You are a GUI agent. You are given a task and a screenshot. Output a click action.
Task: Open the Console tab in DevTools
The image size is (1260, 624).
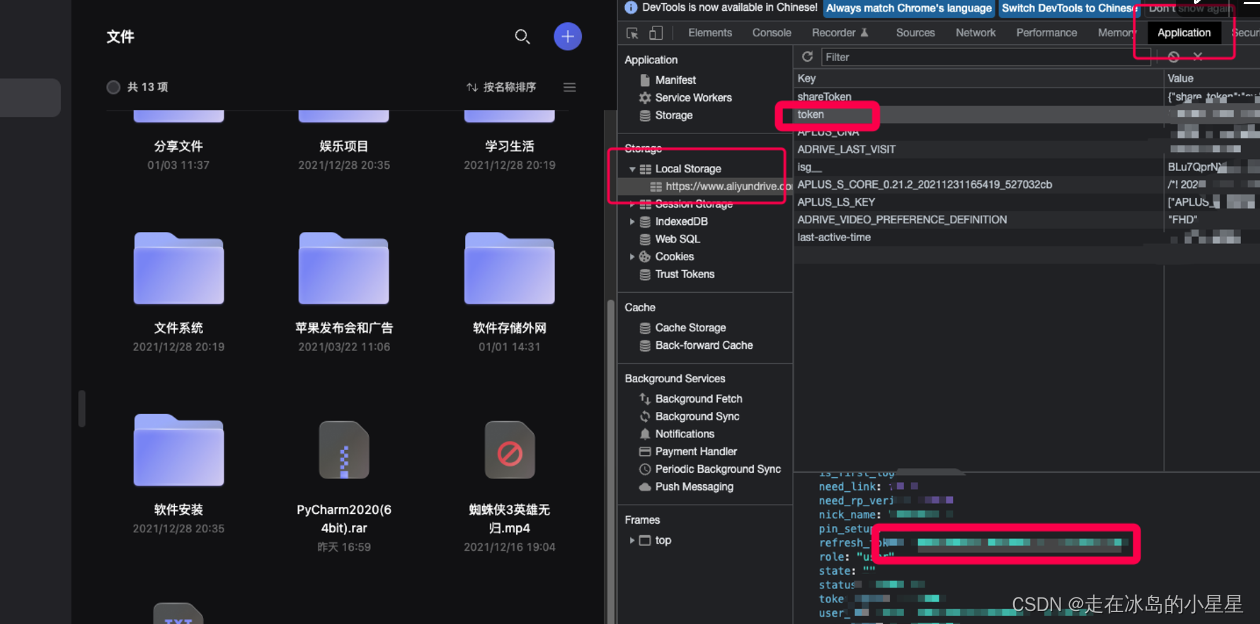point(771,33)
